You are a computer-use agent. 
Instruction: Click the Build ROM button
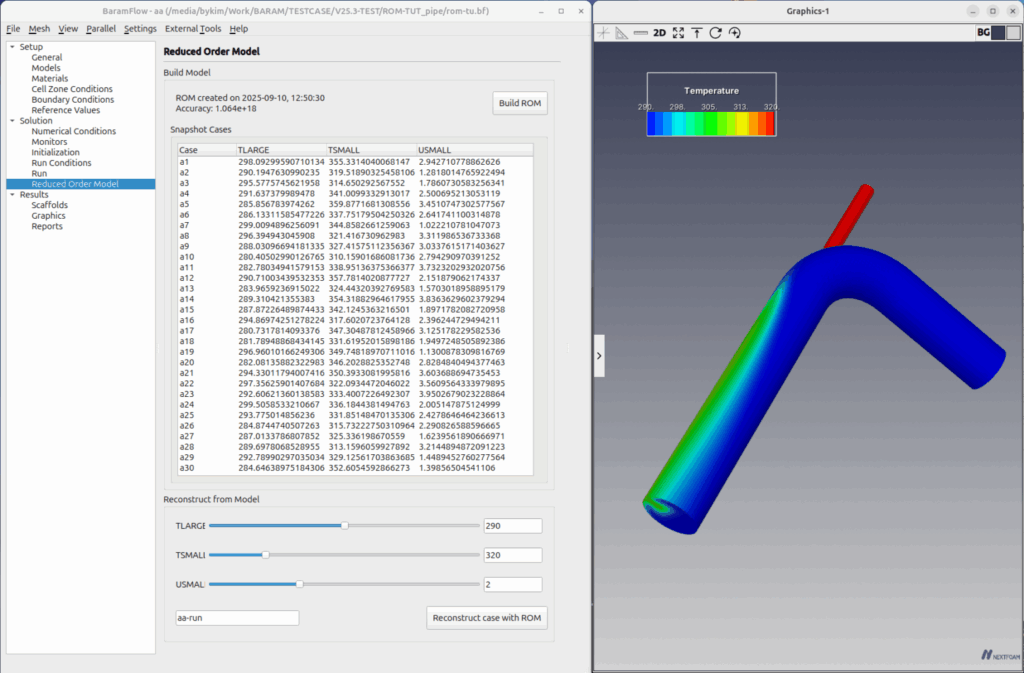pos(520,104)
